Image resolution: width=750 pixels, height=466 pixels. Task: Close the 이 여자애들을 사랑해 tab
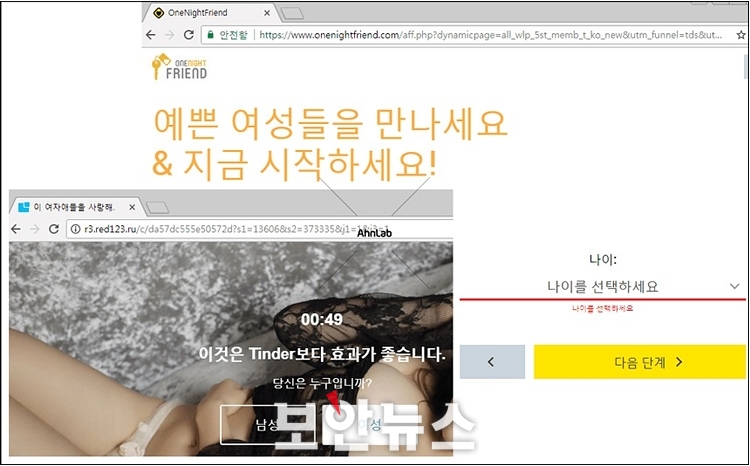click(132, 207)
